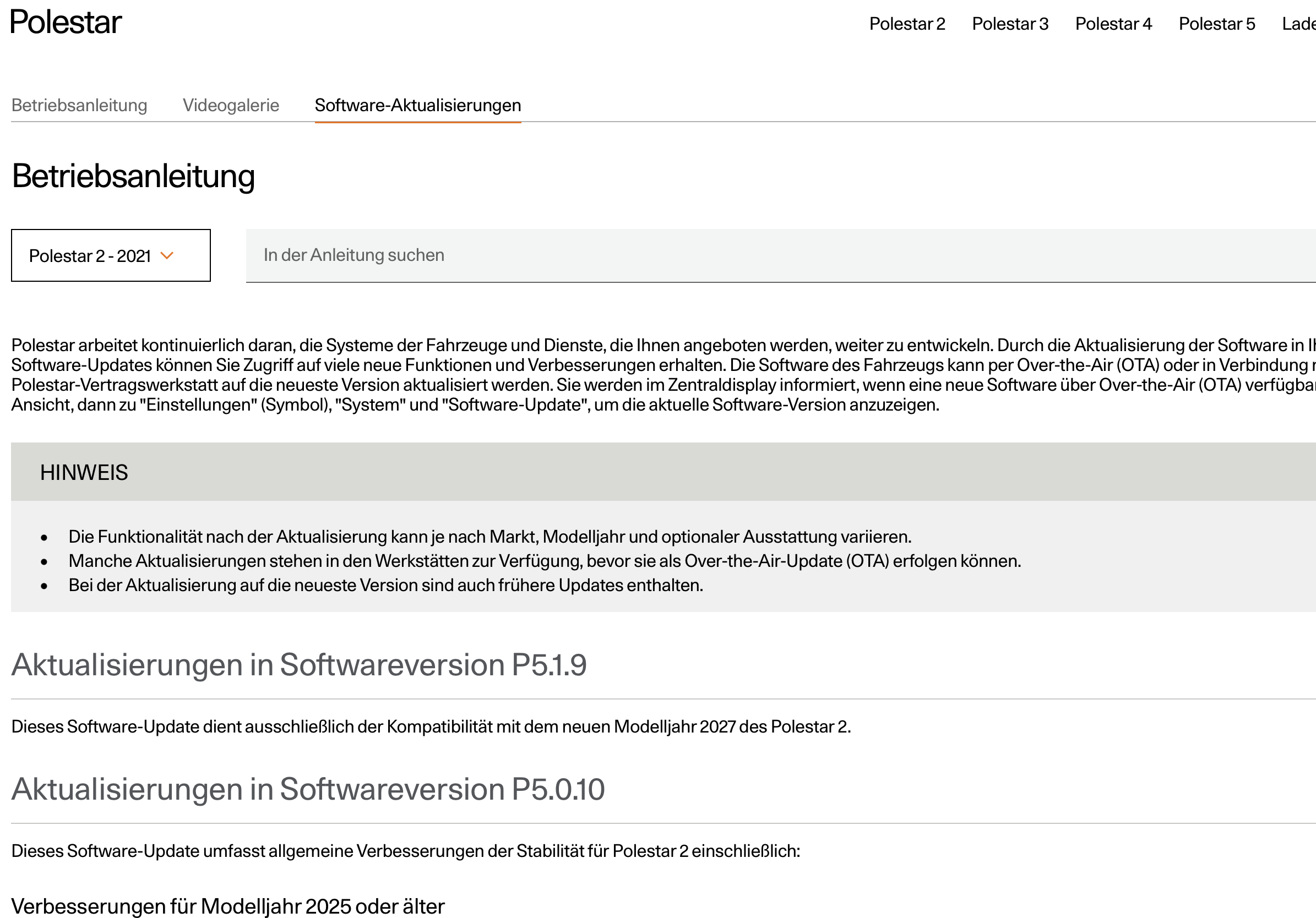The width and height of the screenshot is (1316, 918).
Task: Click the P5.1.9 Modelljahr 2027 description text
Action: point(431,726)
